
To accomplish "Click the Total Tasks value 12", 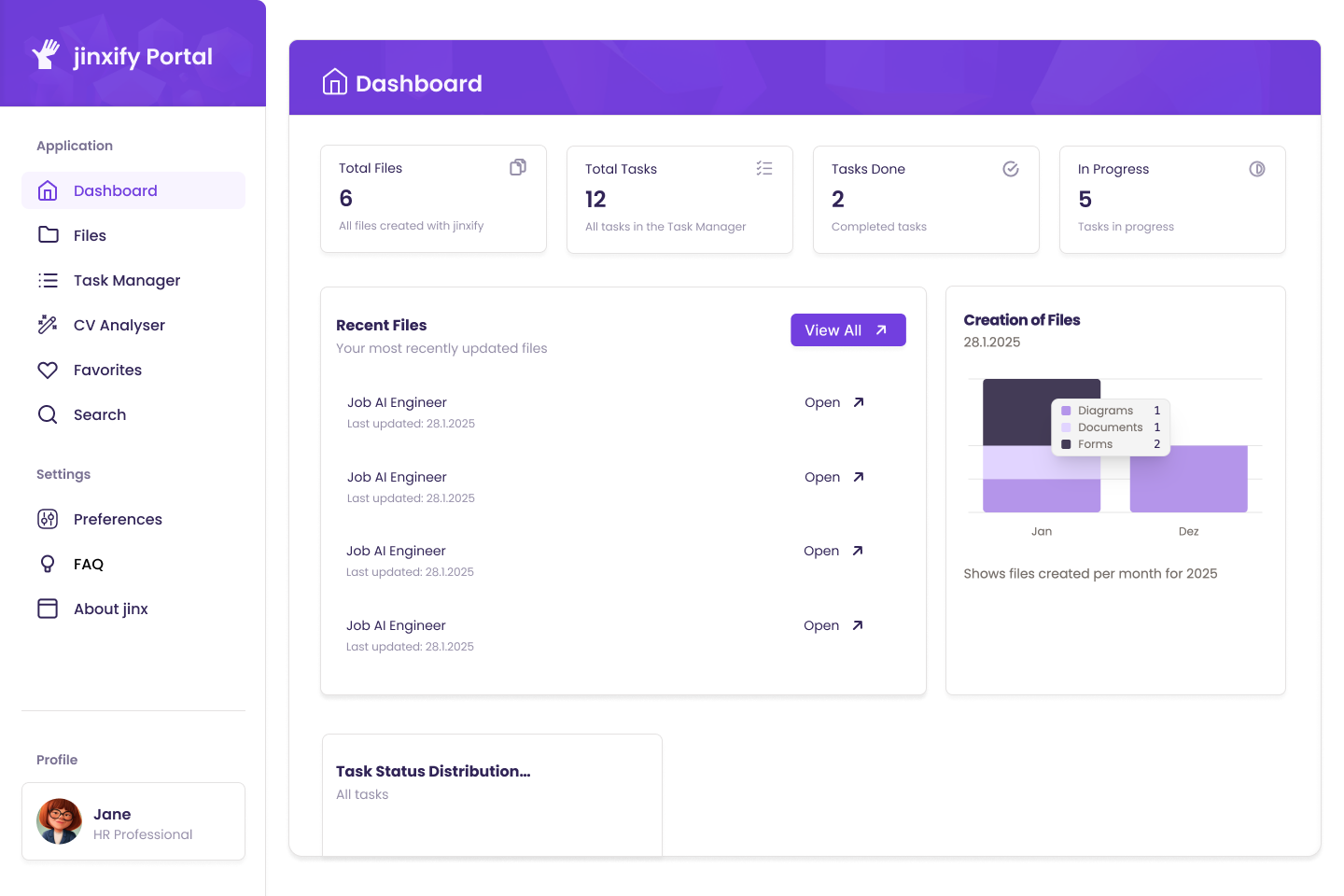I will point(595,199).
